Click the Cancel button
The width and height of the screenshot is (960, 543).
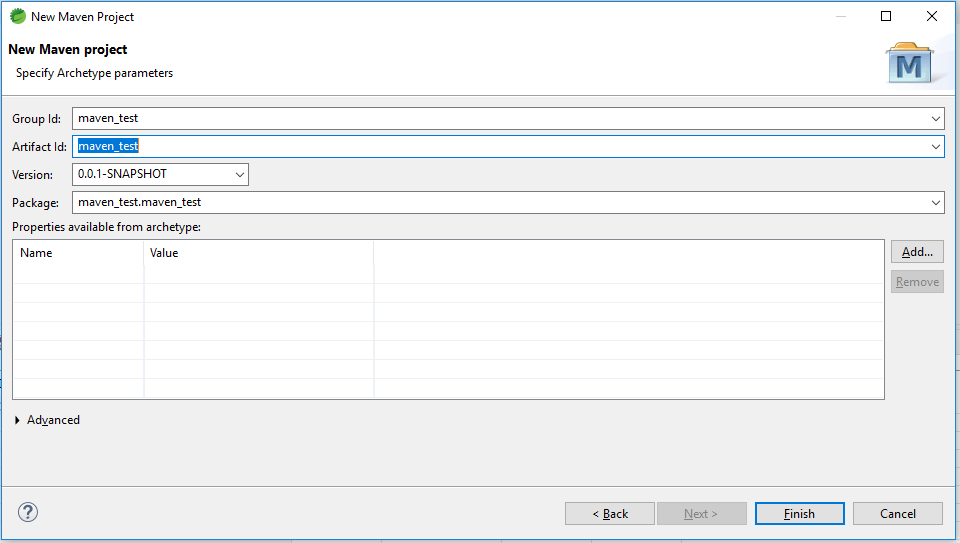(x=898, y=514)
